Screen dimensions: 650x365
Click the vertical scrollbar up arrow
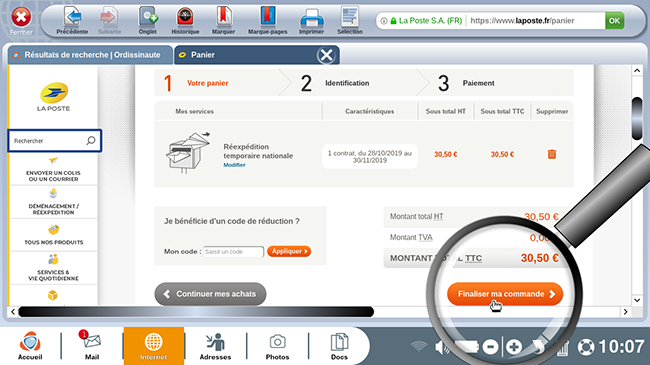(x=637, y=71)
